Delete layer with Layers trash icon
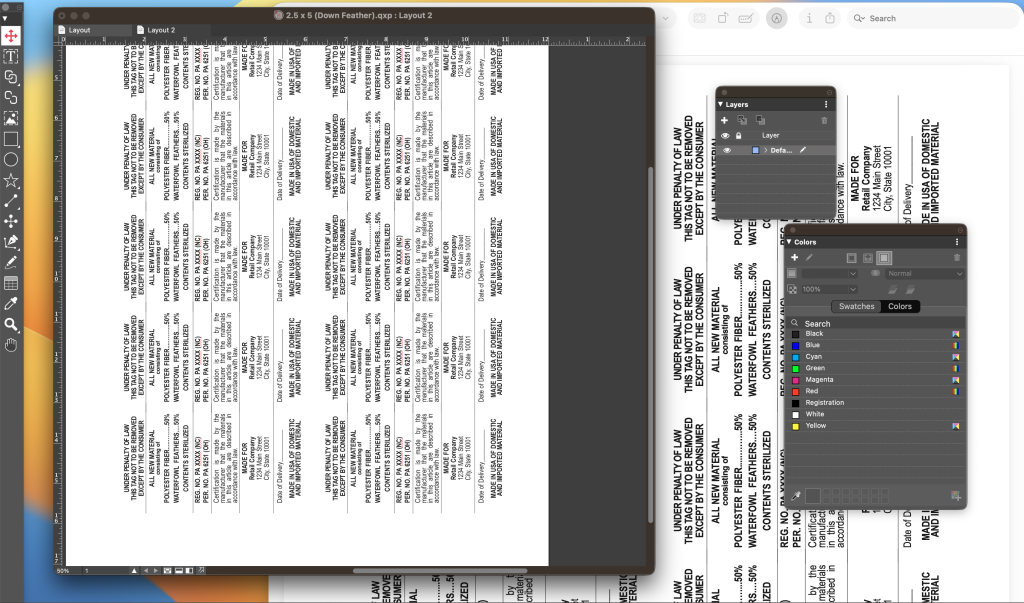 (824, 120)
